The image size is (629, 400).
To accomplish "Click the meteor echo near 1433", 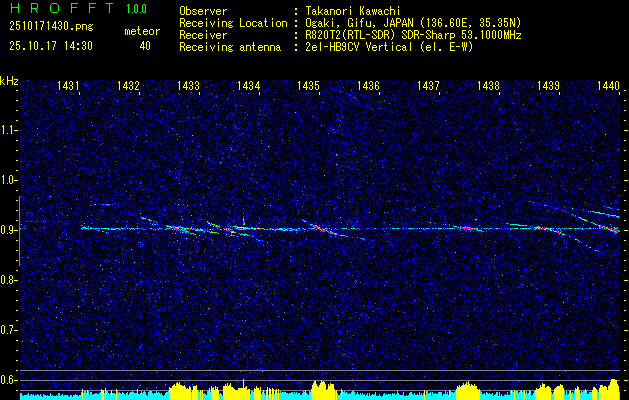I will 181,229.
